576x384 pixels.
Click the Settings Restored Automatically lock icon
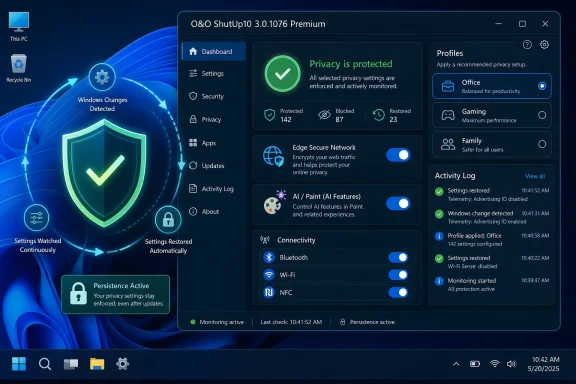pos(168,220)
